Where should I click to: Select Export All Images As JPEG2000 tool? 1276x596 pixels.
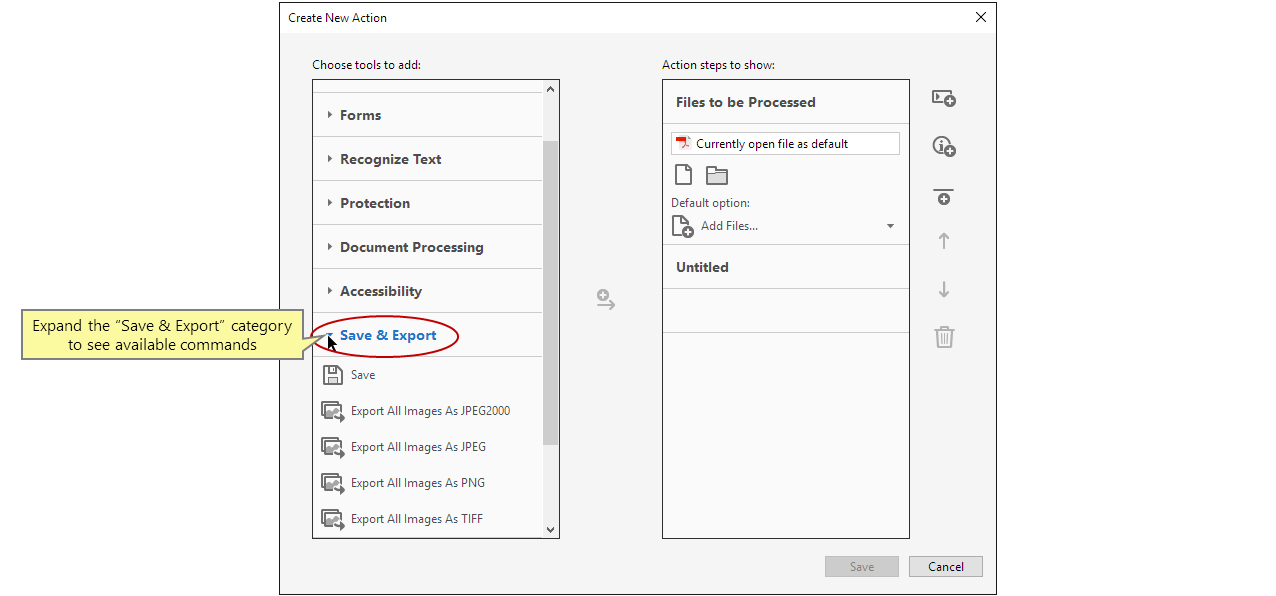[430, 410]
